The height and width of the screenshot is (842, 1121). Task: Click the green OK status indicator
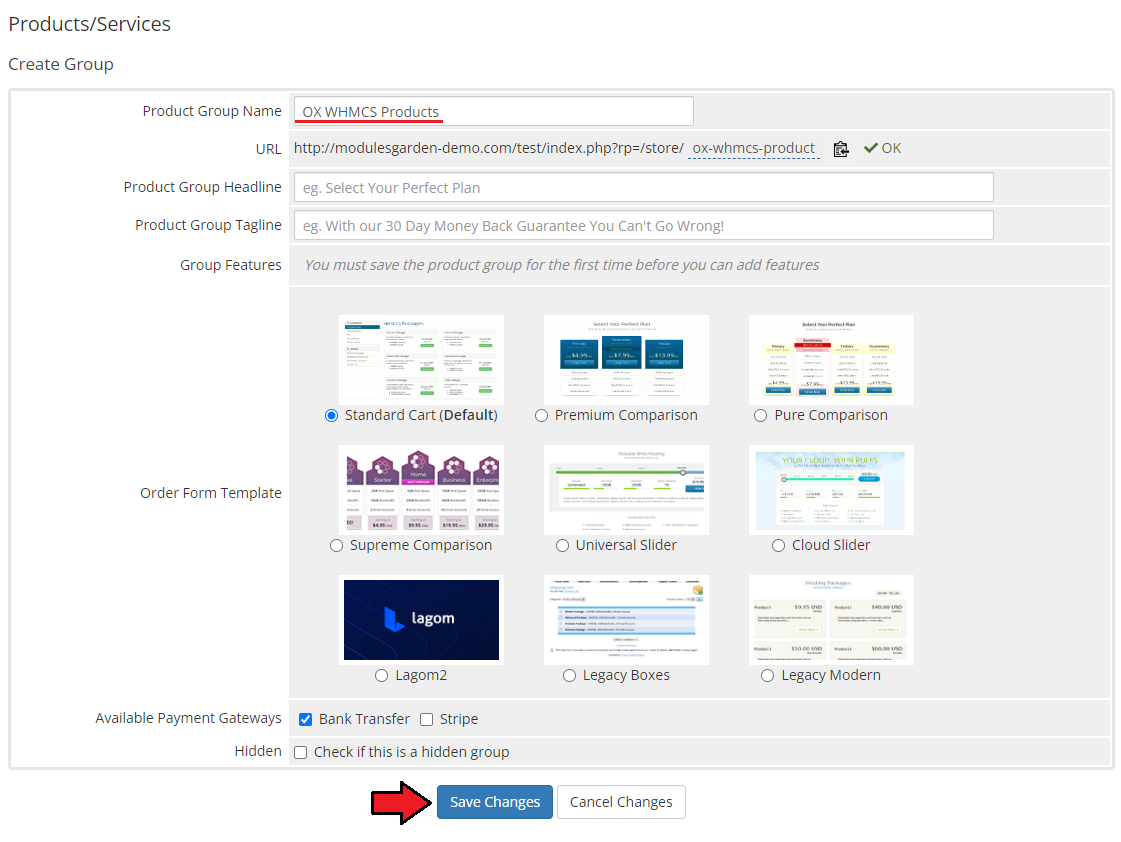882,148
